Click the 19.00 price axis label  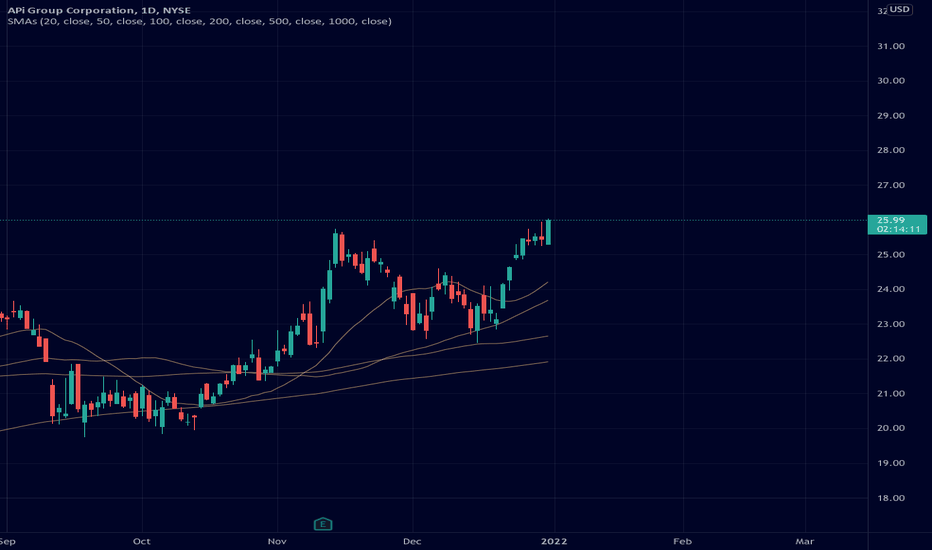click(x=890, y=463)
